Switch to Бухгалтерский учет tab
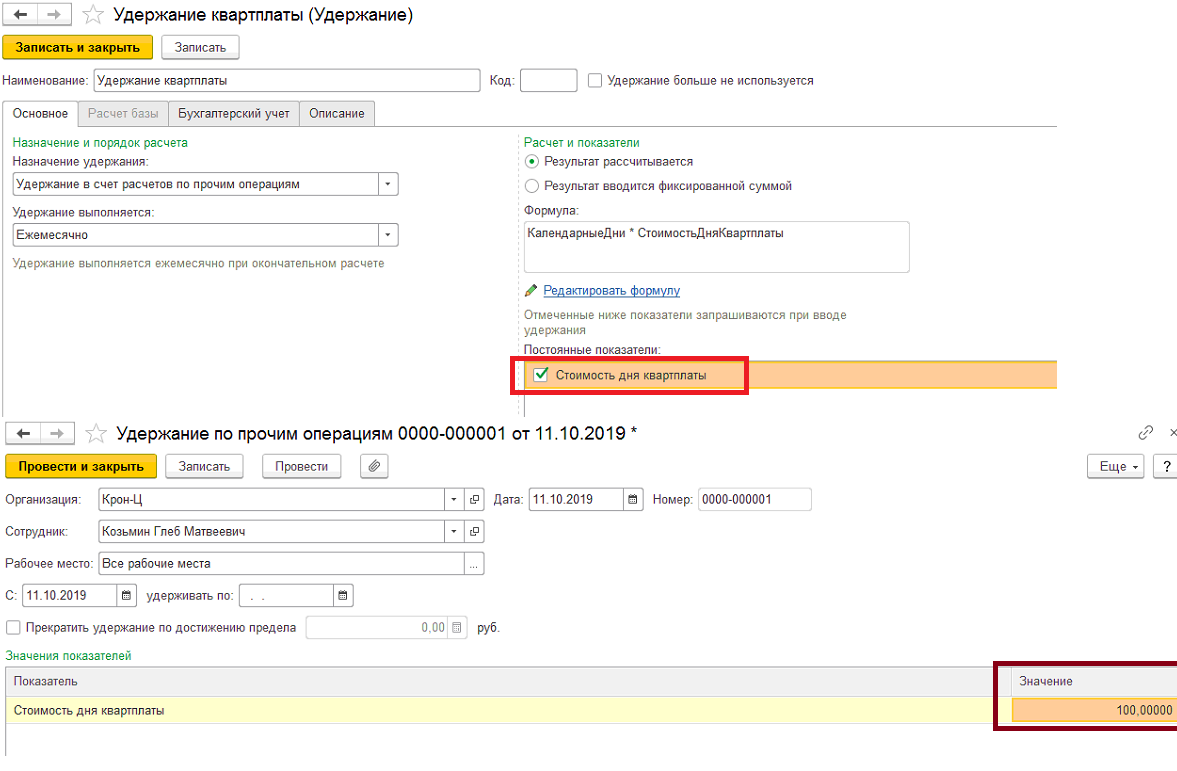Image resolution: width=1177 pixels, height=771 pixels. (233, 113)
